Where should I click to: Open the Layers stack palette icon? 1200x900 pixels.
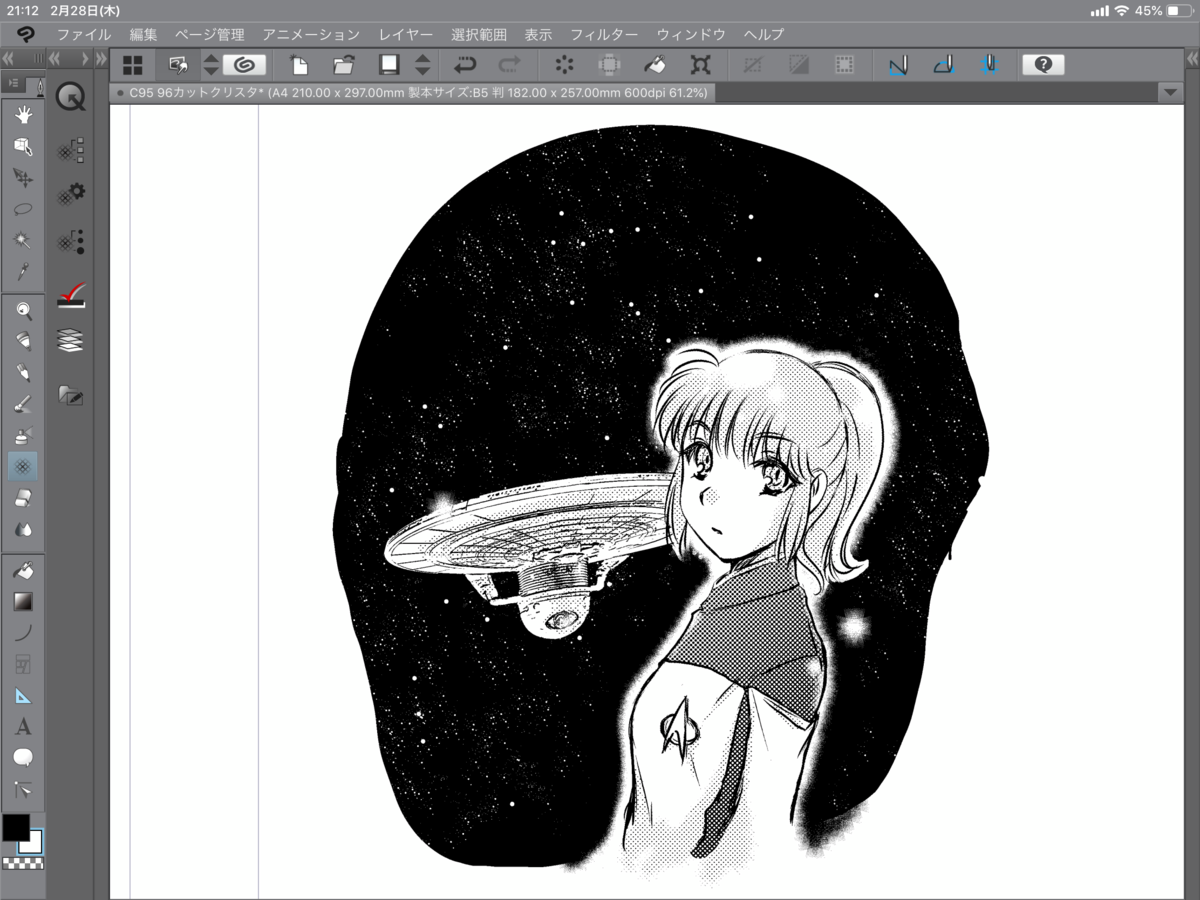click(x=71, y=341)
